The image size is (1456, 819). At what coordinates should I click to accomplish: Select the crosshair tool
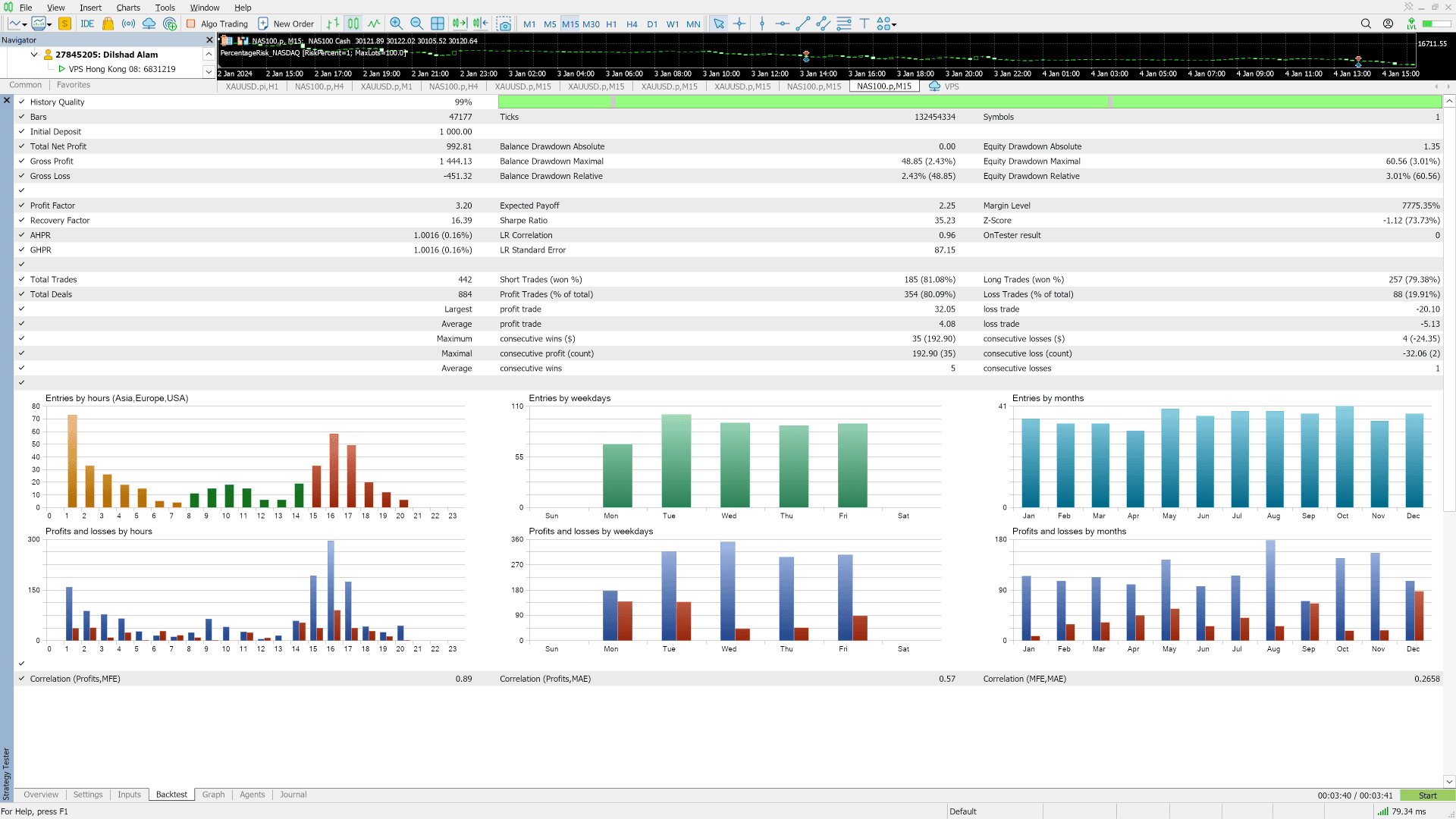pyautogui.click(x=739, y=24)
